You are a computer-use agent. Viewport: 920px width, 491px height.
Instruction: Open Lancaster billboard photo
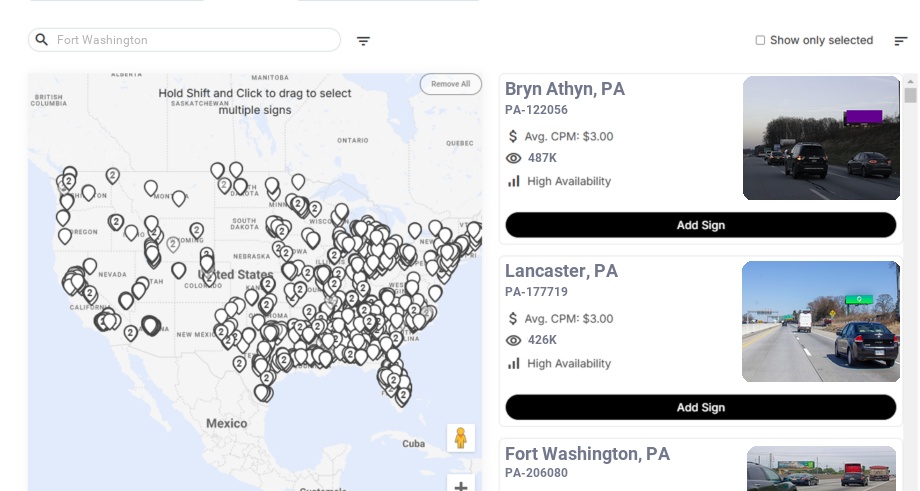[821, 321]
